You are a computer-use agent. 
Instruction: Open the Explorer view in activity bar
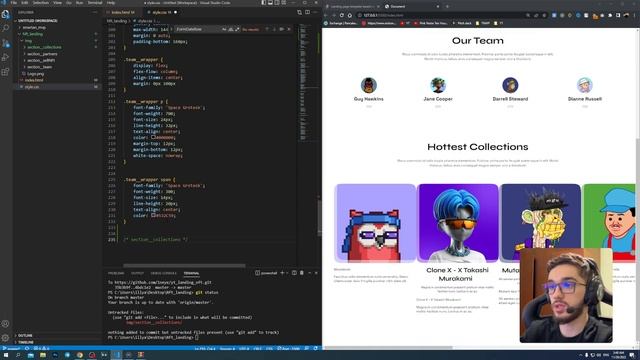coord(5,15)
